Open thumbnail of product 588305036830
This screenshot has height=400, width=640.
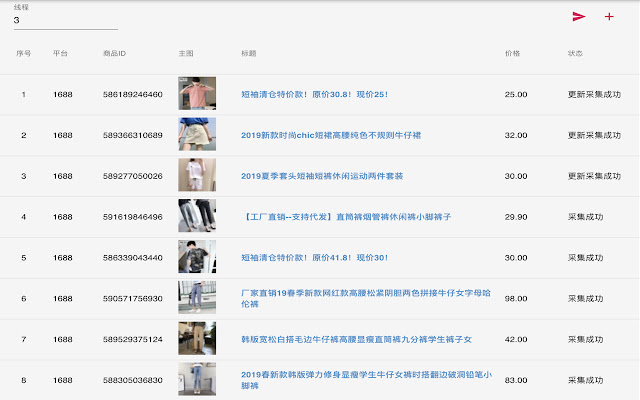(197, 379)
